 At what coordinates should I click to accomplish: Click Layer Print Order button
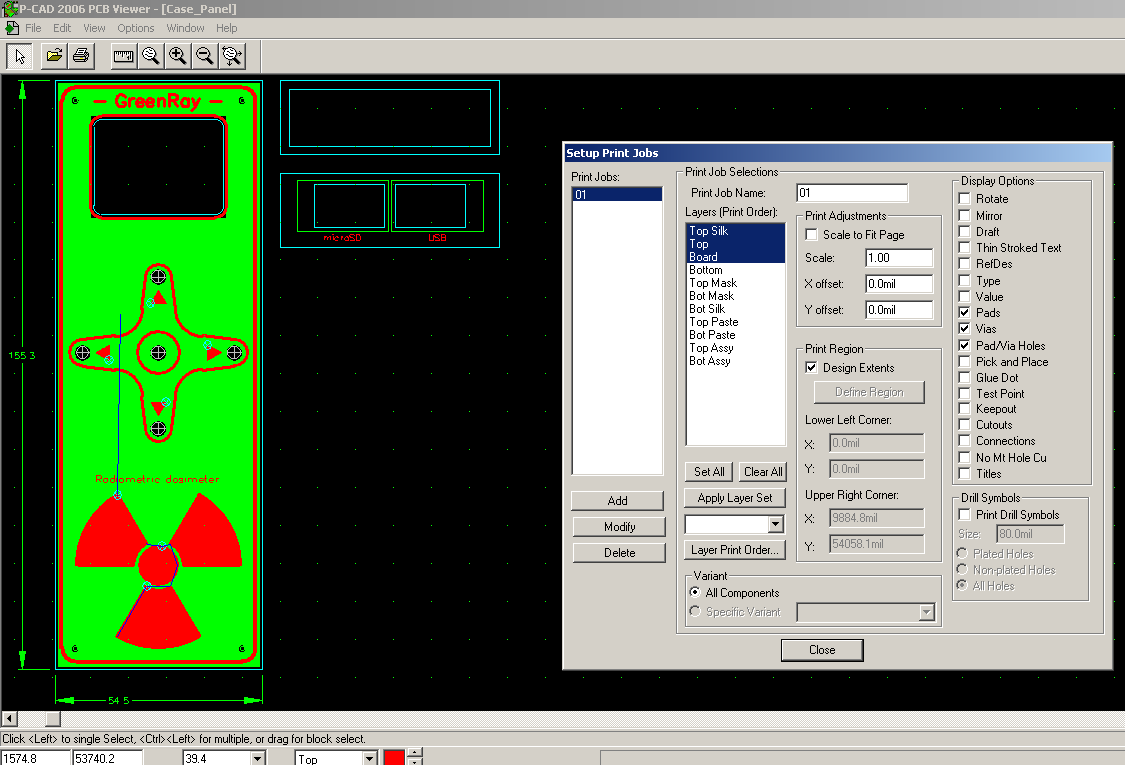pyautogui.click(x=735, y=550)
